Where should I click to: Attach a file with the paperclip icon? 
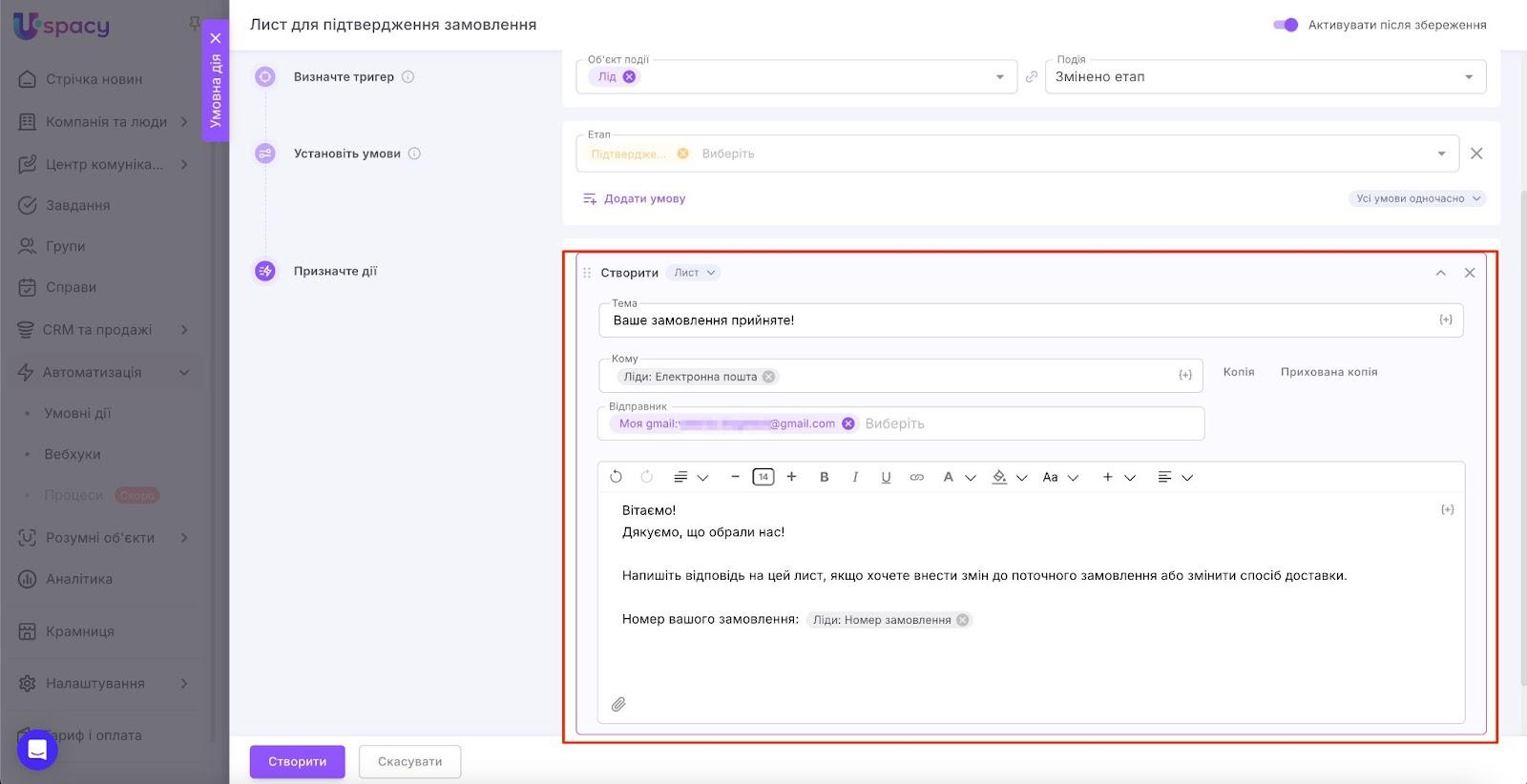click(618, 704)
